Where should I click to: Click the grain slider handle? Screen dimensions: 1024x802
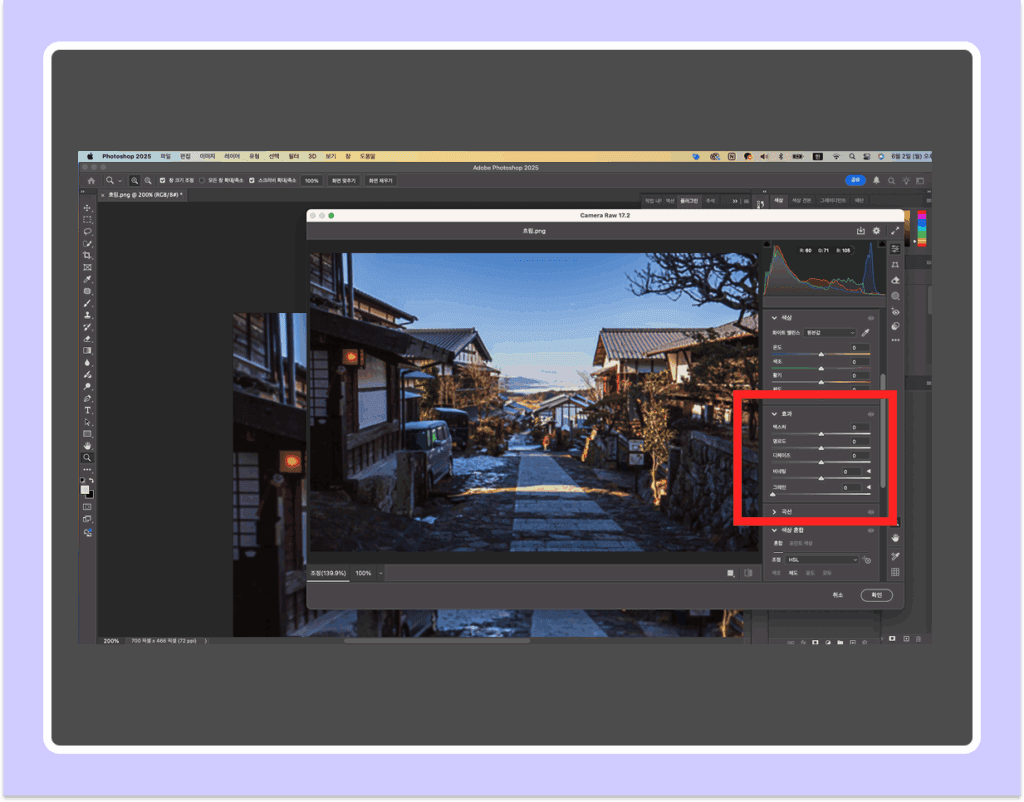click(x=773, y=494)
